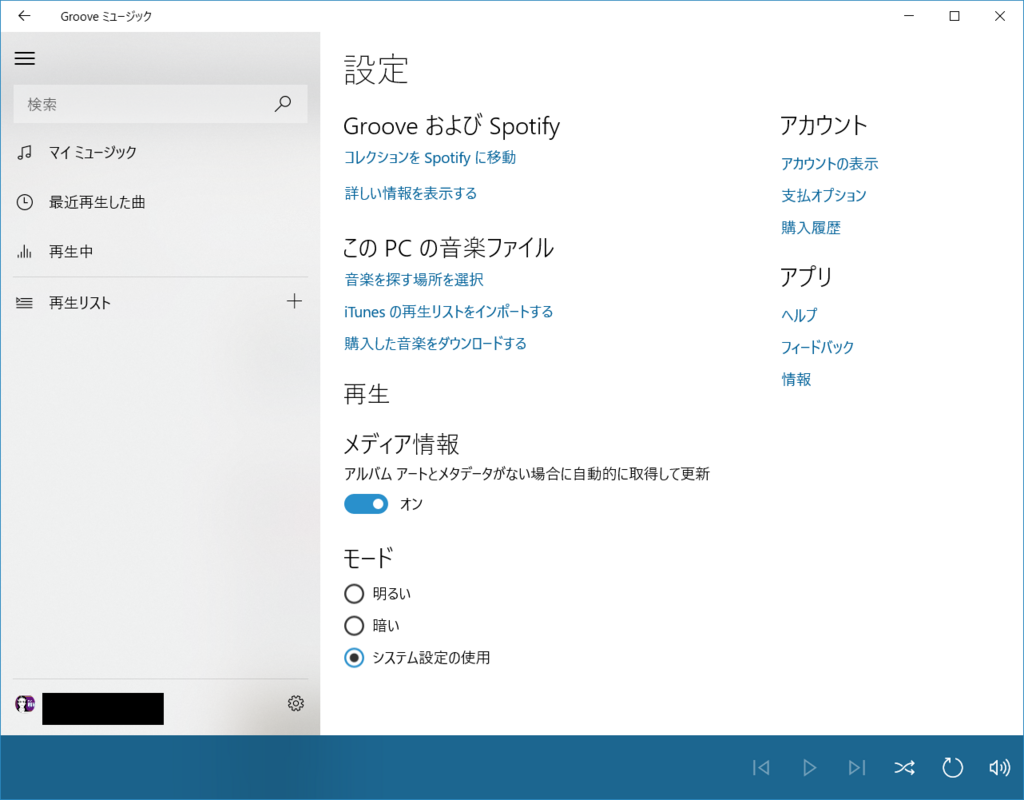1024x800 pixels.
Task: Toggle repeat playback
Action: [x=952, y=767]
